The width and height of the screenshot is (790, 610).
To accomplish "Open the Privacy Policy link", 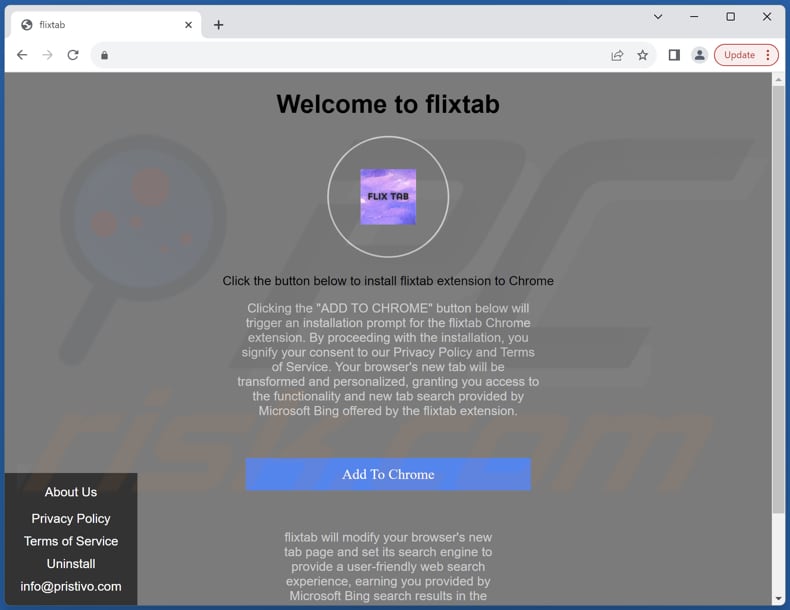I will pyautogui.click(x=71, y=518).
